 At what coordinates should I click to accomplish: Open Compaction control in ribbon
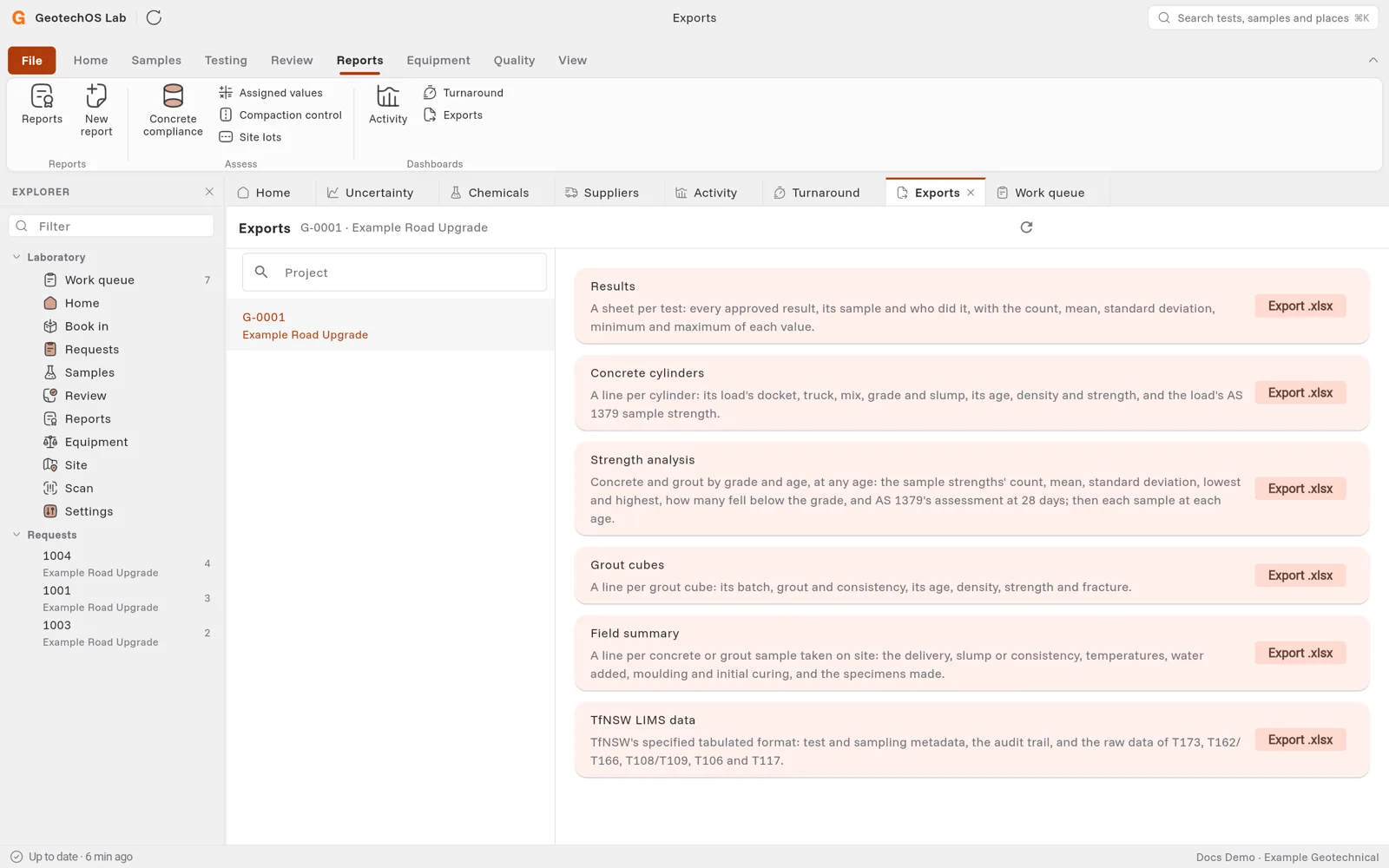[280, 115]
